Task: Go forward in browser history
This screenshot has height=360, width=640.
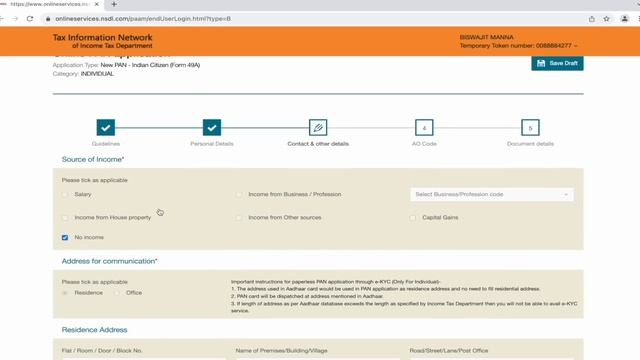Action: point(15,19)
